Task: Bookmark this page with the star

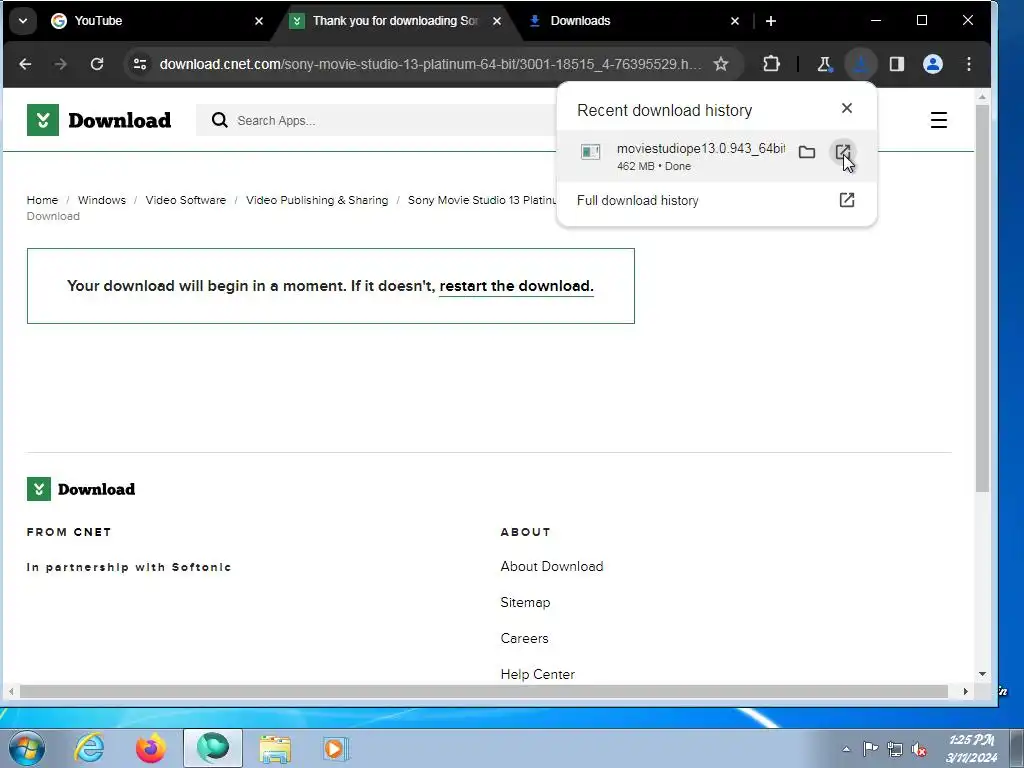Action: click(721, 64)
